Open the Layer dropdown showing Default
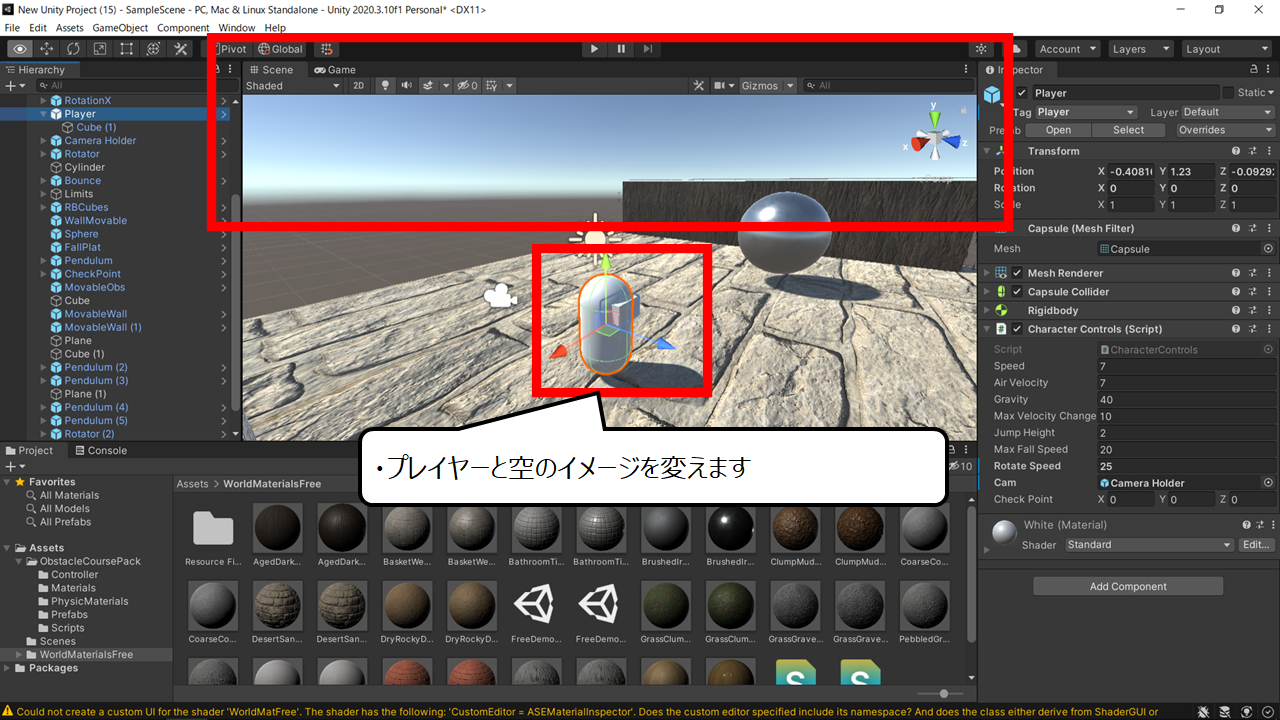This screenshot has height=720, width=1280. pos(1228,112)
